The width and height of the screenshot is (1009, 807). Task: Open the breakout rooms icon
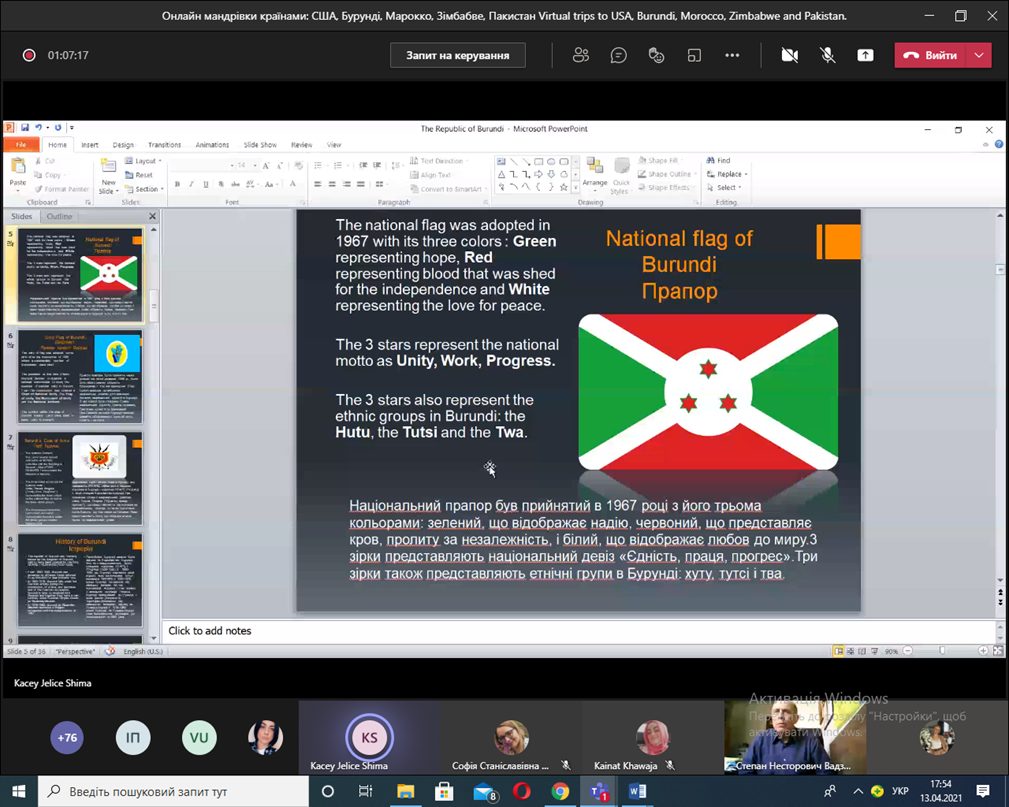click(695, 55)
